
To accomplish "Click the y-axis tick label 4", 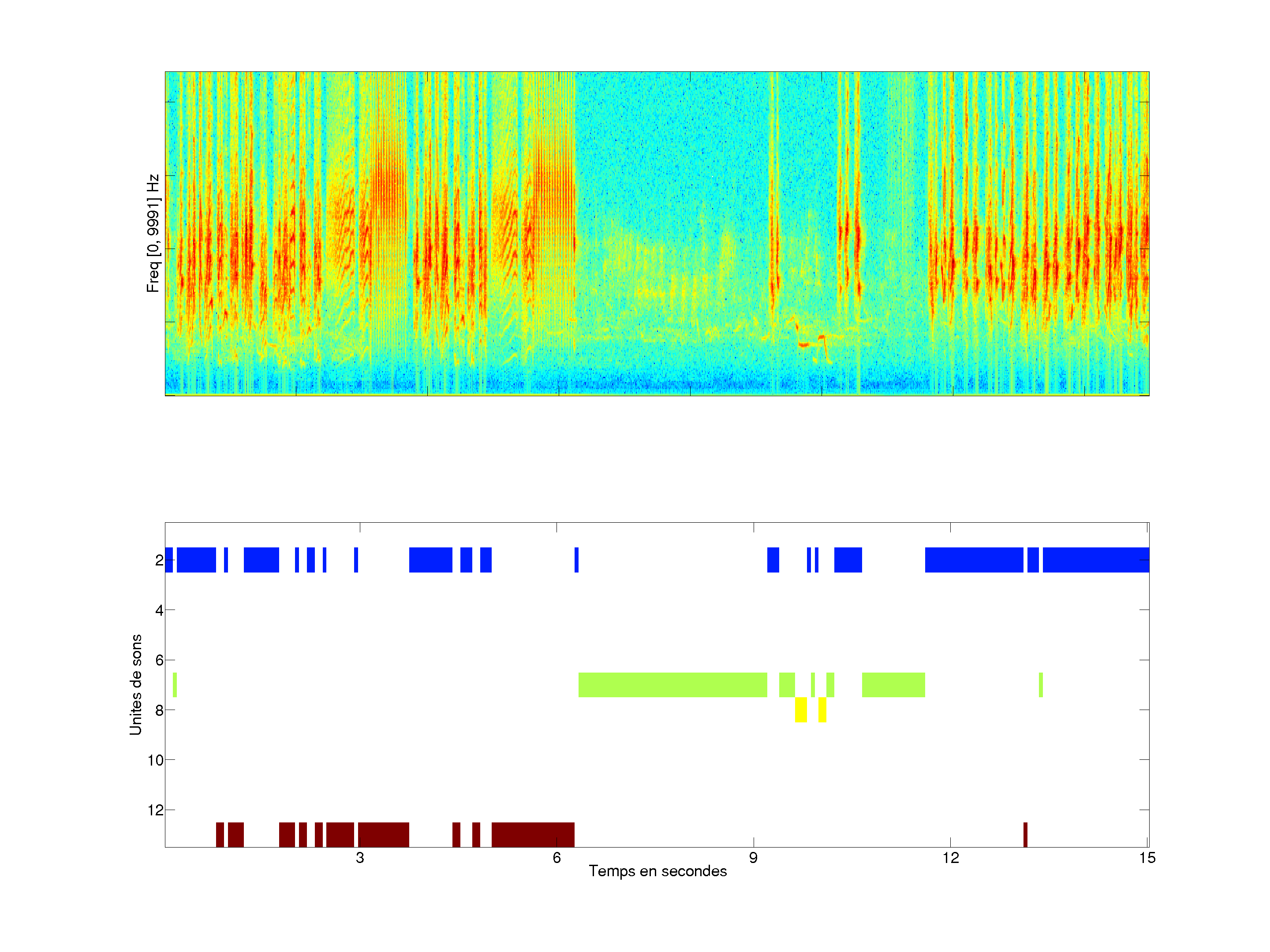I will click(x=159, y=610).
